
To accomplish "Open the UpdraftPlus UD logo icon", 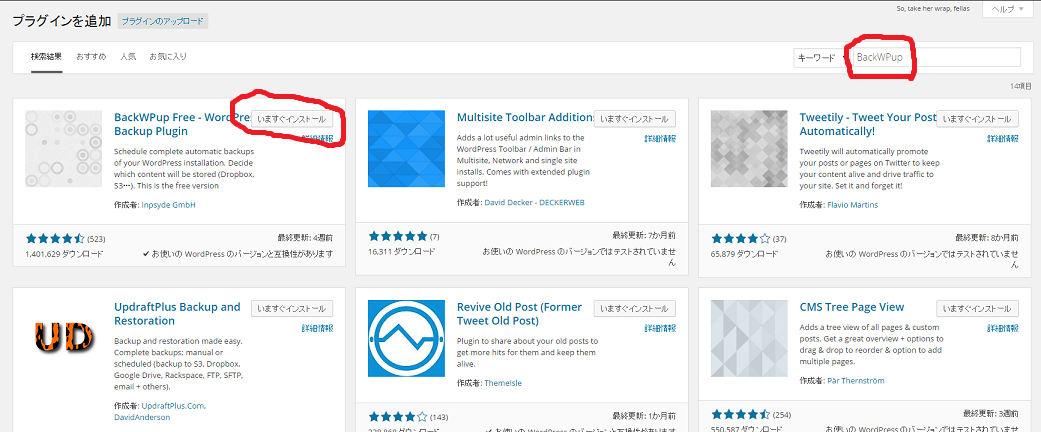I will point(64,338).
